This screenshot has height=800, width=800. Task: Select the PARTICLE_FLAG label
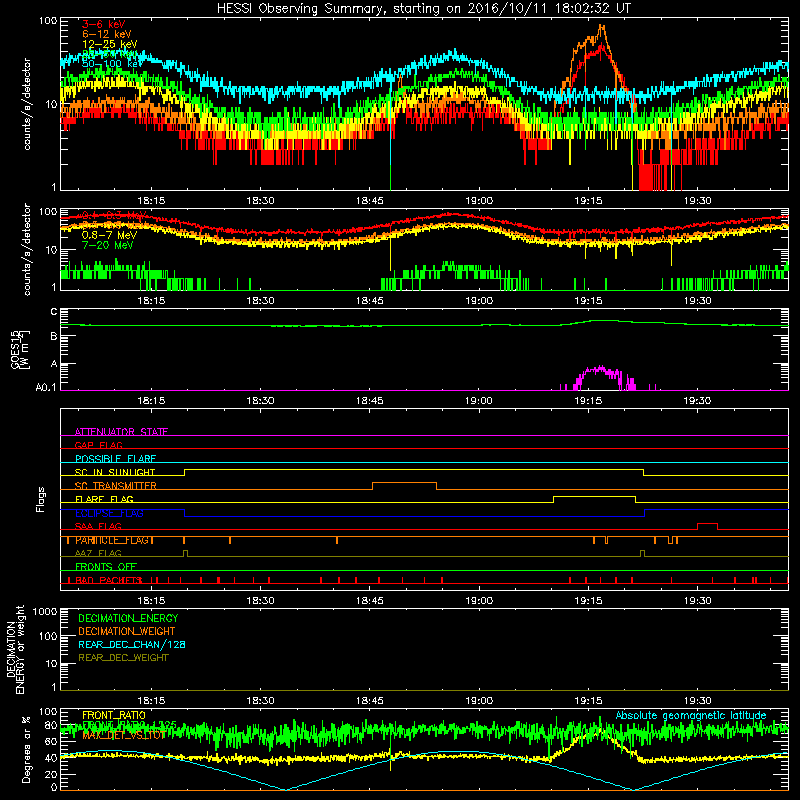[x=113, y=540]
